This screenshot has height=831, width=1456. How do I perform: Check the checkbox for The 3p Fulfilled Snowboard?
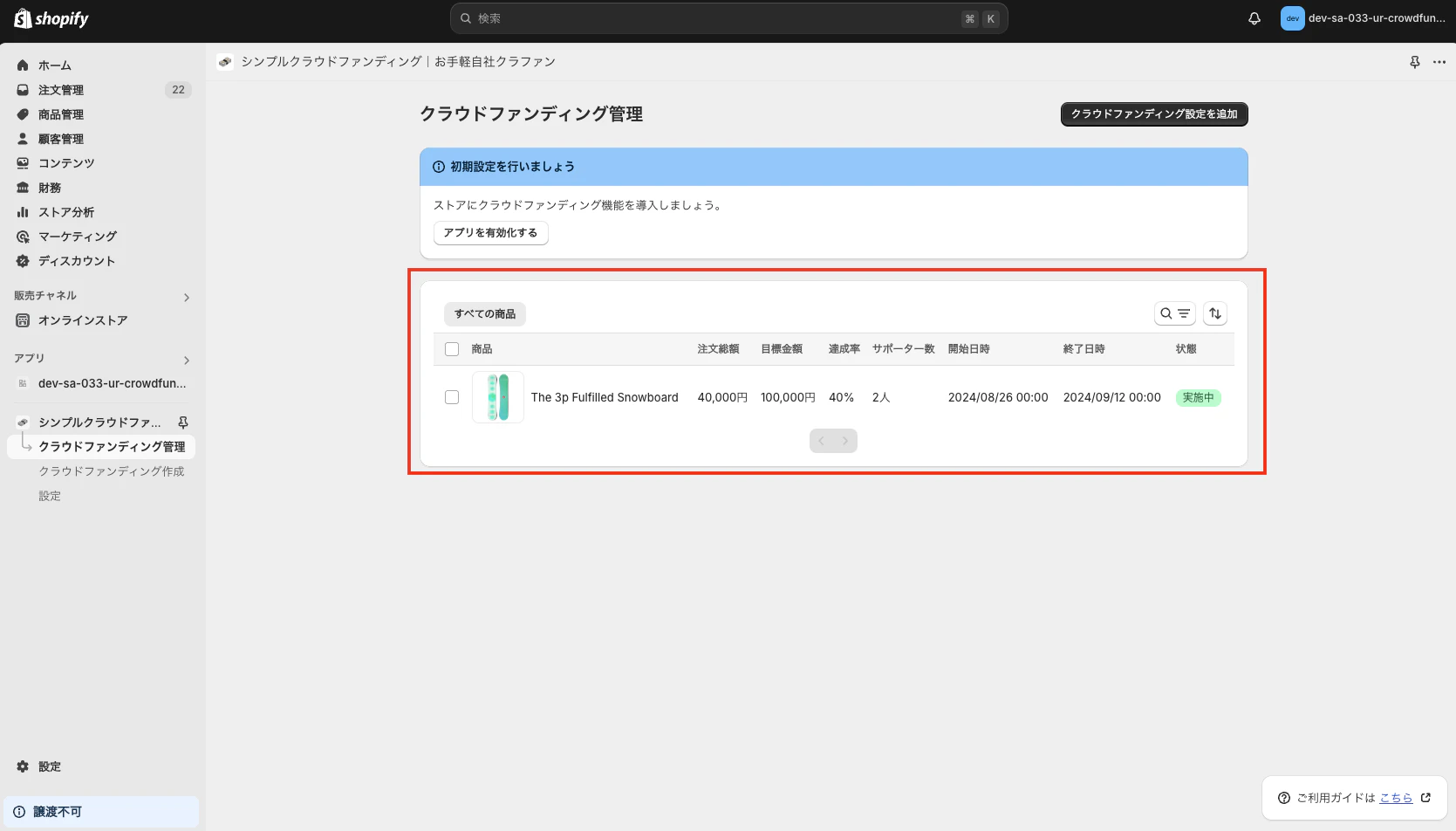point(452,396)
